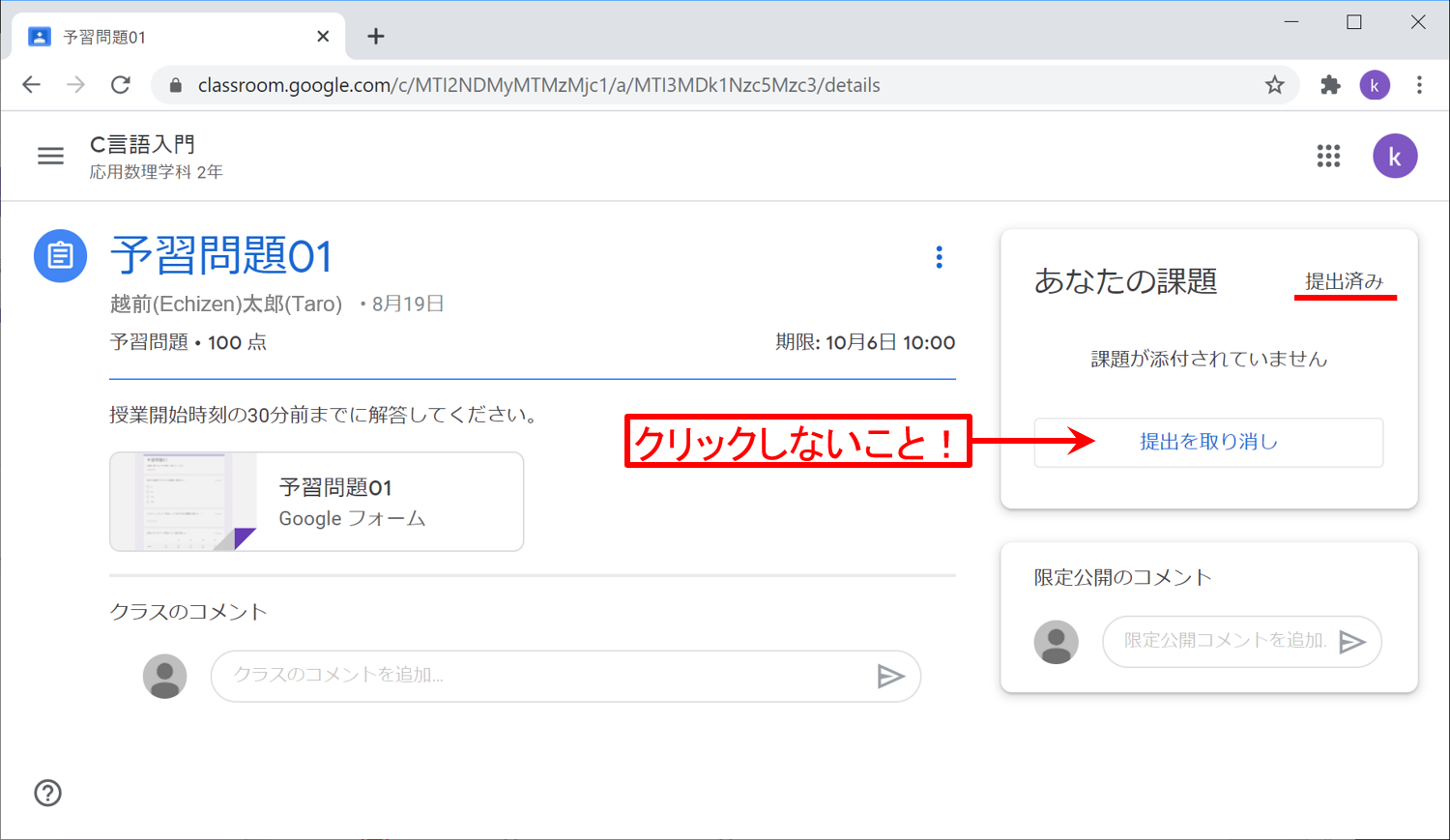1450x840 pixels.
Task: Click the browser forward arrow
Action: coord(76,85)
